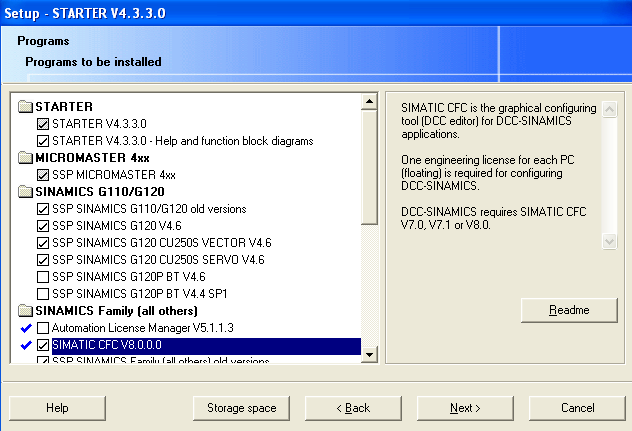The height and width of the screenshot is (431, 632).
Task: Select SSP SINAMICS G120 CU250S SERVO text
Action: (158, 260)
